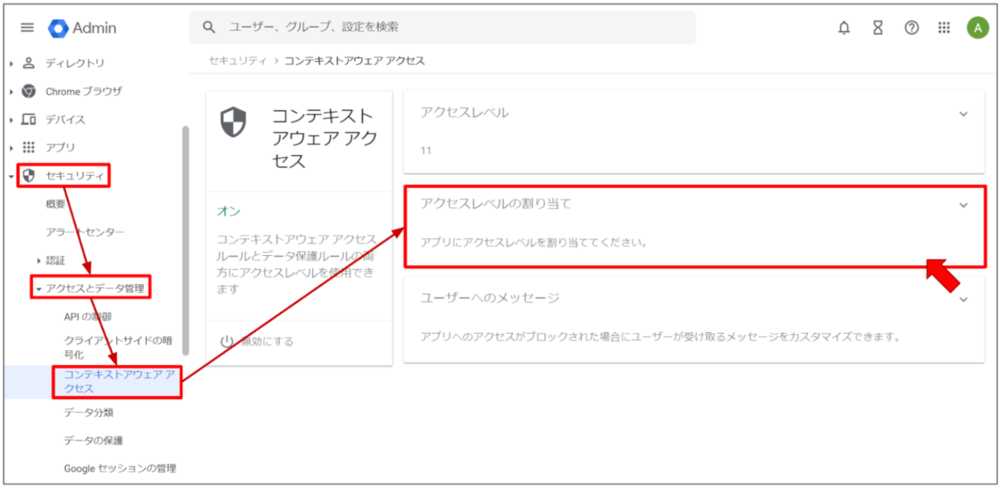Click the access level count 11
The height and width of the screenshot is (488, 1000).
tap(426, 151)
